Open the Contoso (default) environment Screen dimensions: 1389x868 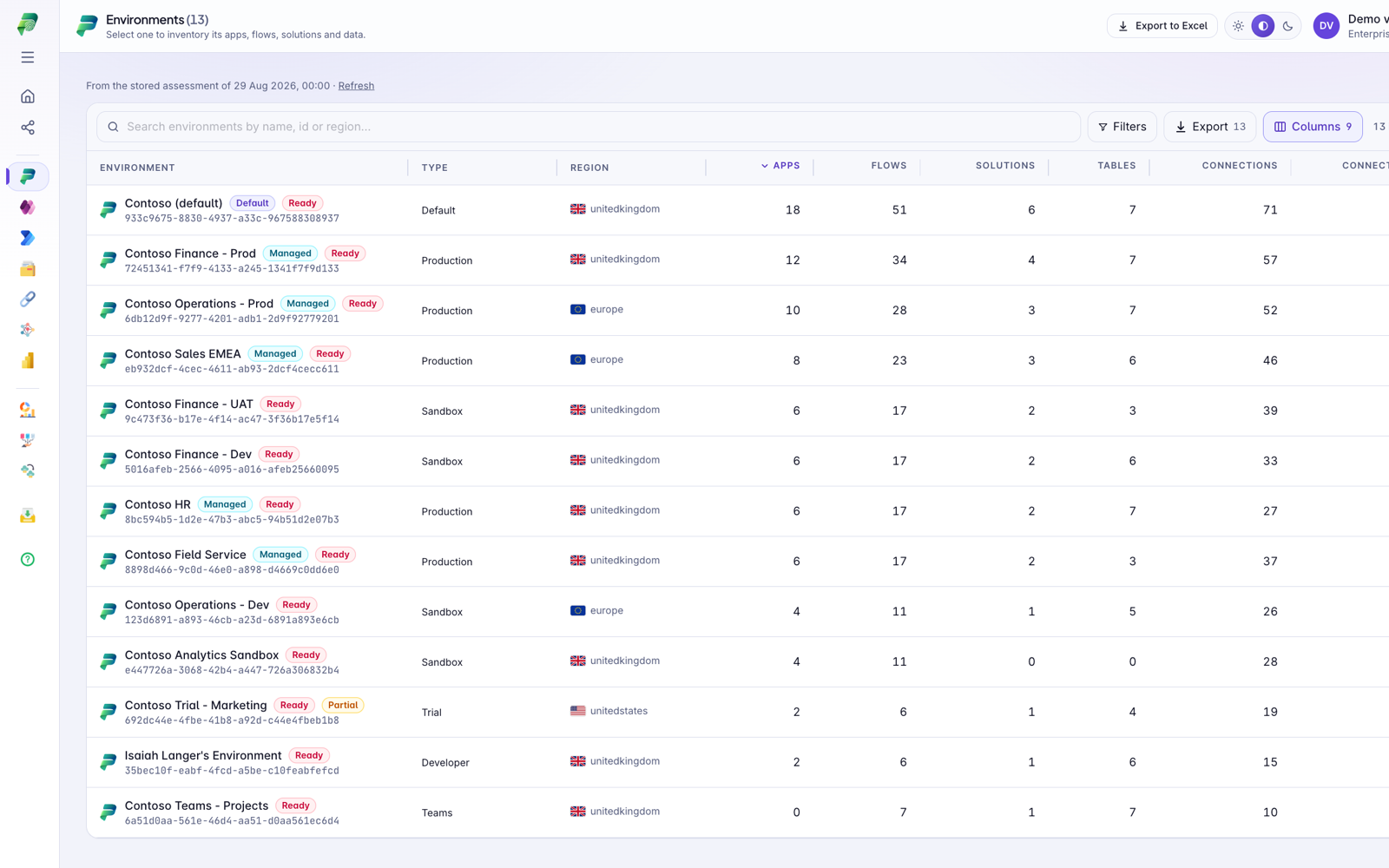(x=174, y=203)
